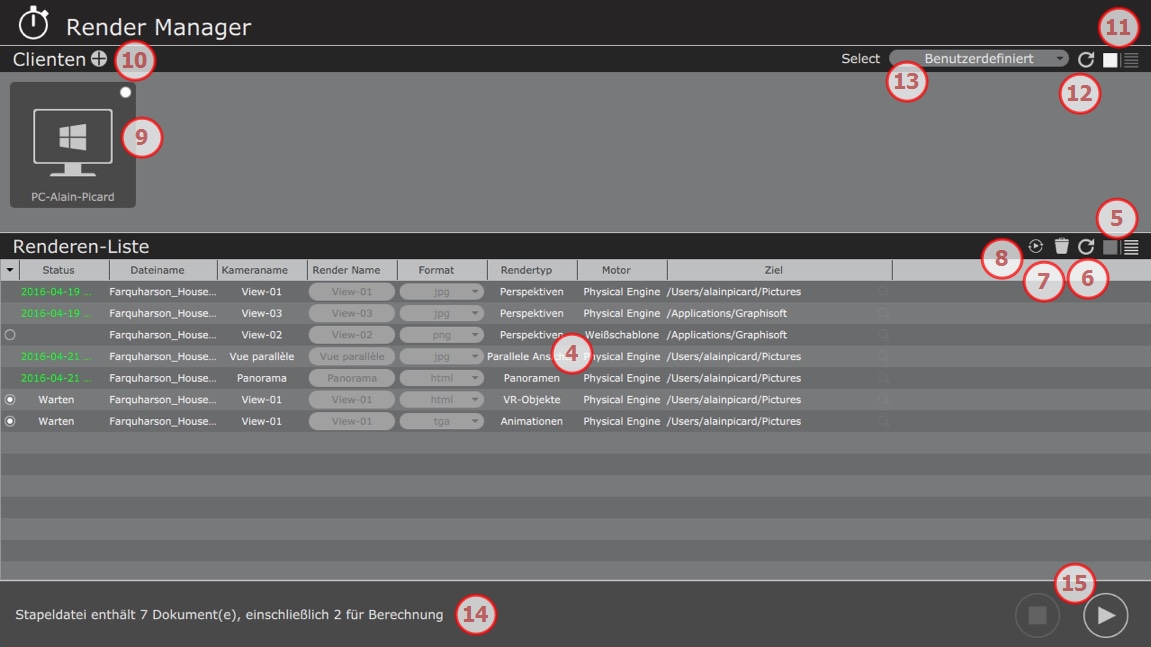
Task: Refresh the Renderen-Liste with the refresh icon
Action: click(1086, 244)
